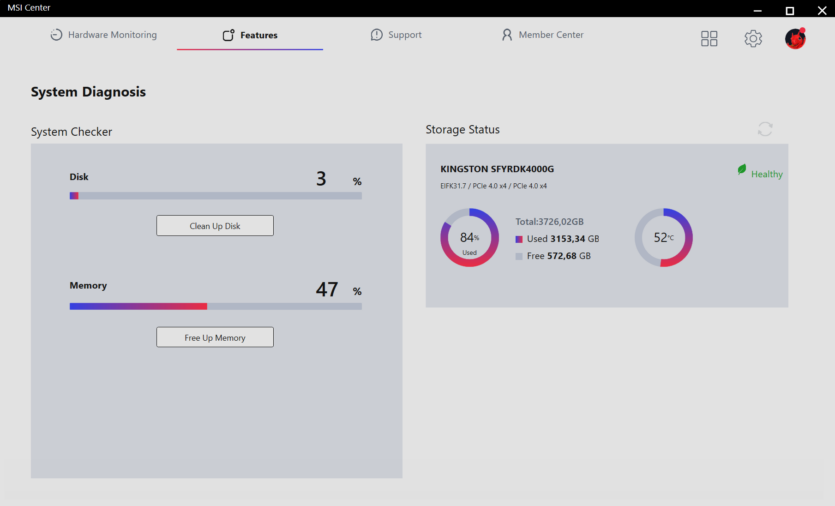This screenshot has width=835, height=506.
Task: Go to the Member Center tab
Action: [542, 35]
